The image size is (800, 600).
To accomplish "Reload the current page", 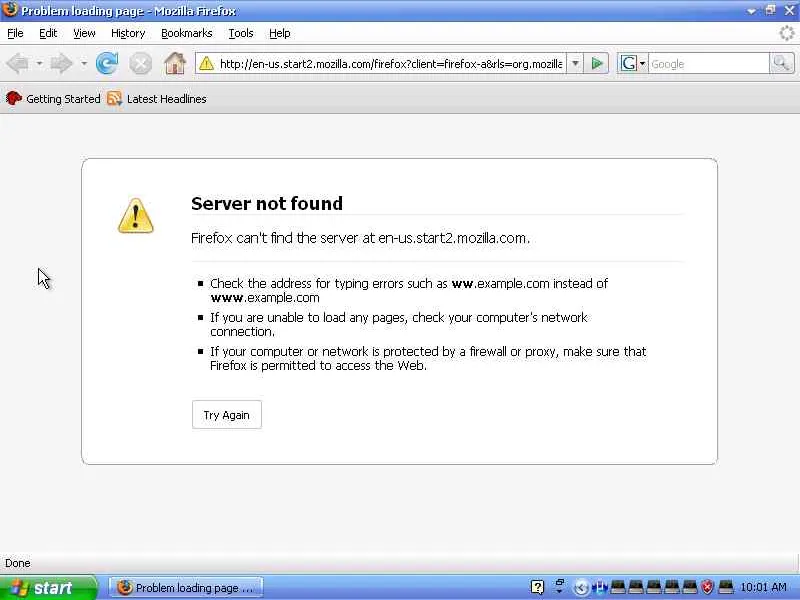I will click(107, 64).
